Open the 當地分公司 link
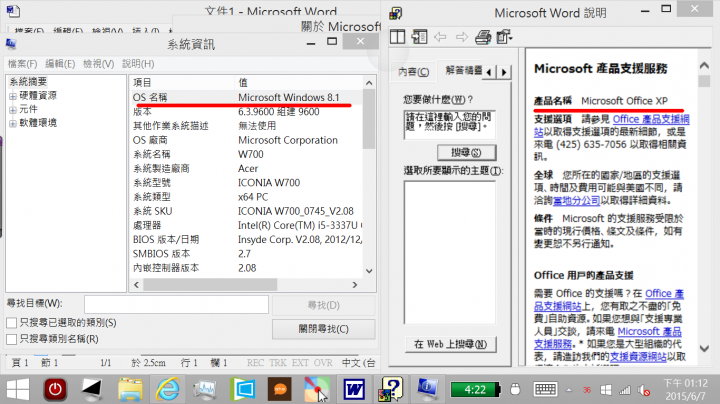Viewport: 720px width, 404px height. tap(576, 201)
